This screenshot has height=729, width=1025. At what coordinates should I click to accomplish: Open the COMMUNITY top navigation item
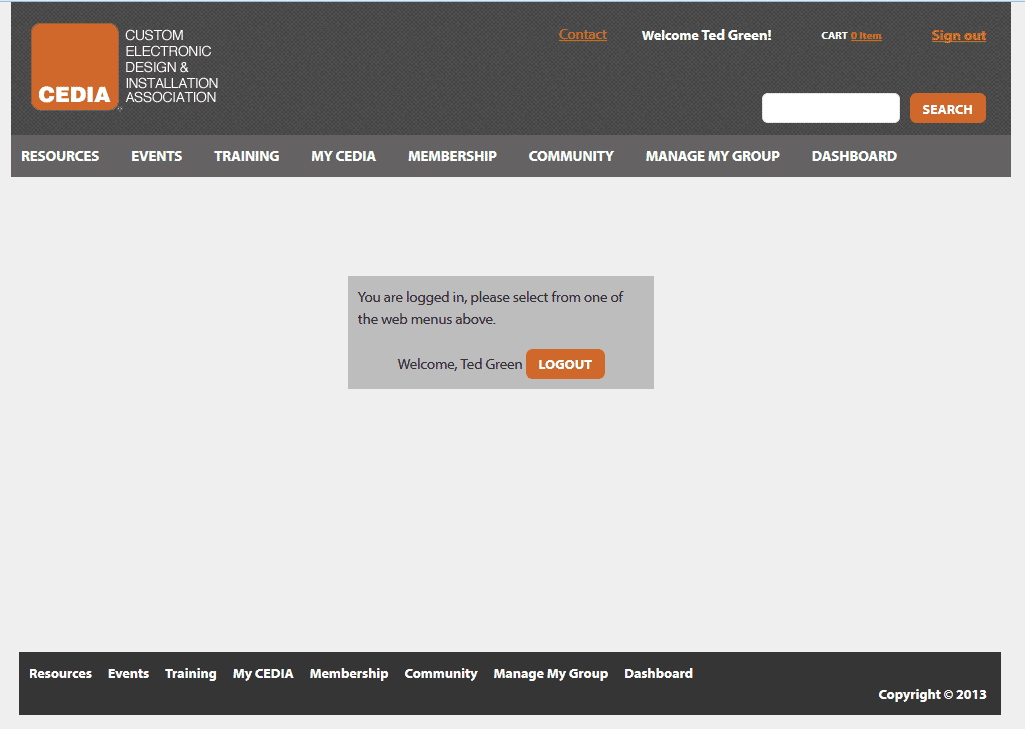tap(571, 156)
